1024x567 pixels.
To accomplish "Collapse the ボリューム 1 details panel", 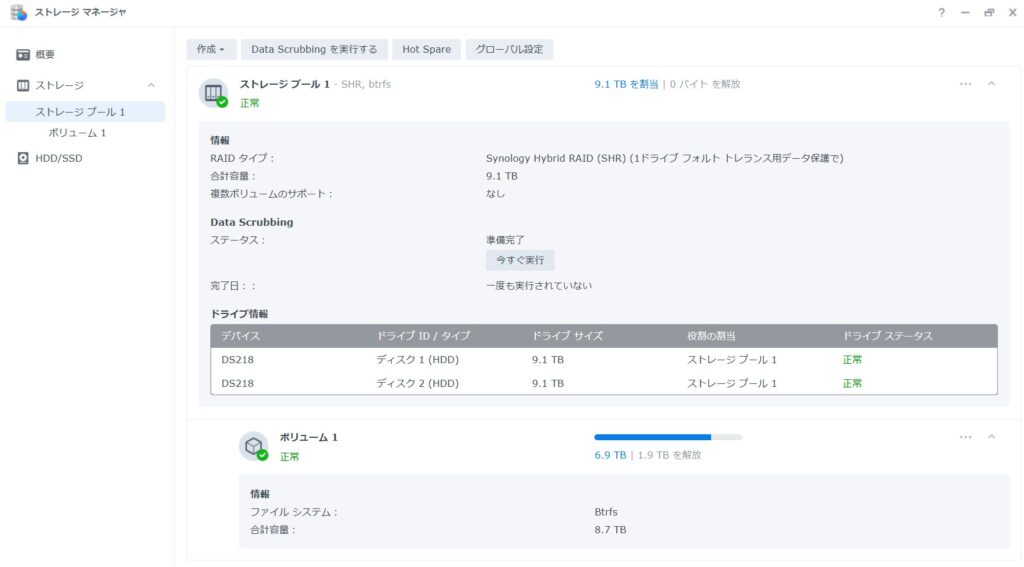I will [991, 437].
